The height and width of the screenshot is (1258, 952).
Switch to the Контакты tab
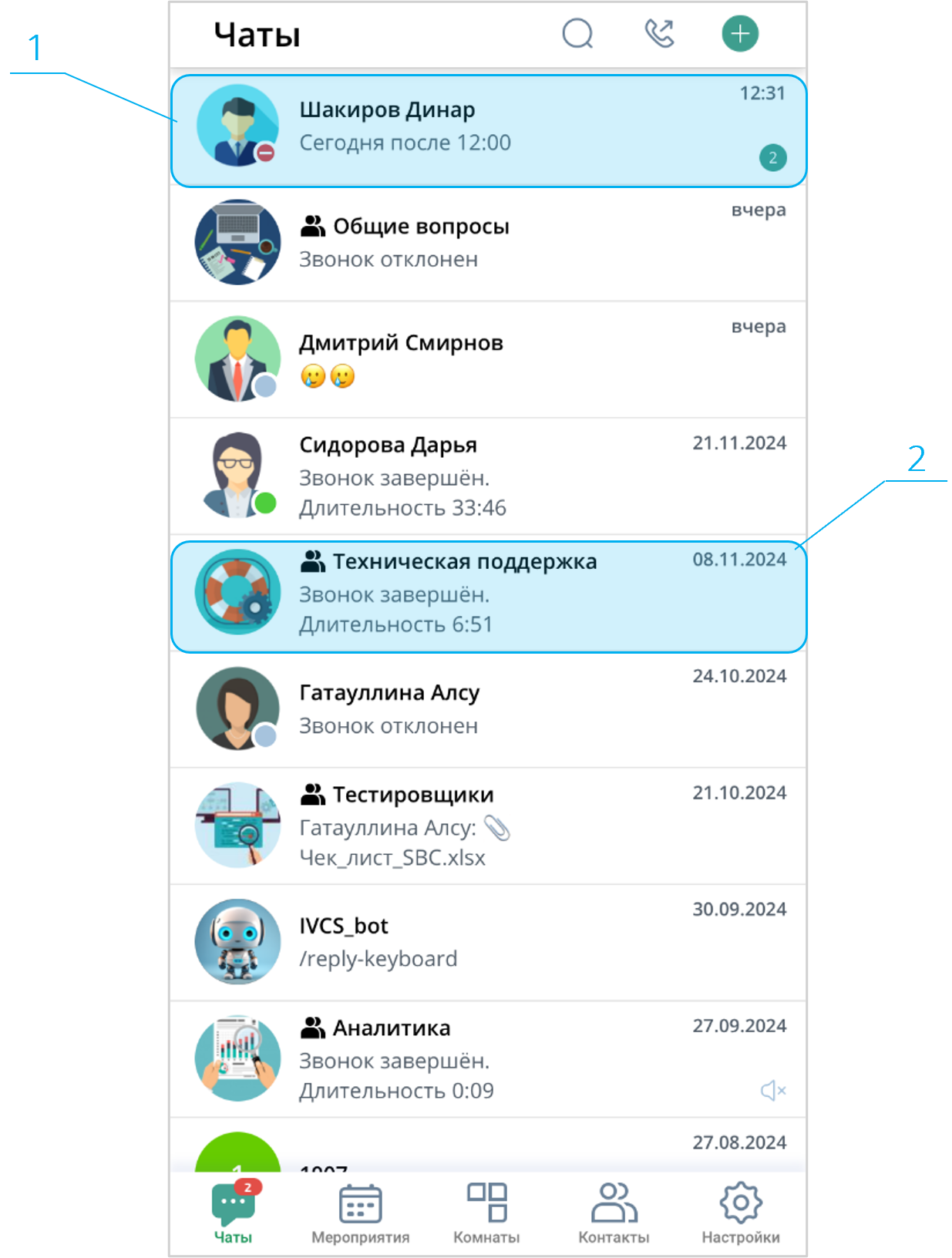pyautogui.click(x=614, y=1213)
